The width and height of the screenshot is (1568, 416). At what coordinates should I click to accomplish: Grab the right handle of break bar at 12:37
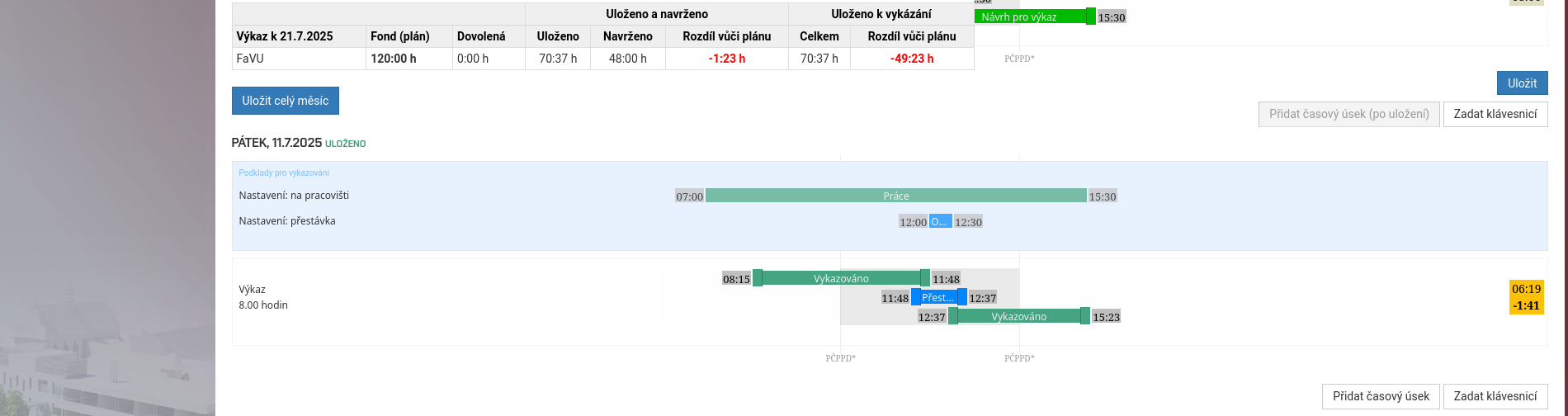(962, 297)
